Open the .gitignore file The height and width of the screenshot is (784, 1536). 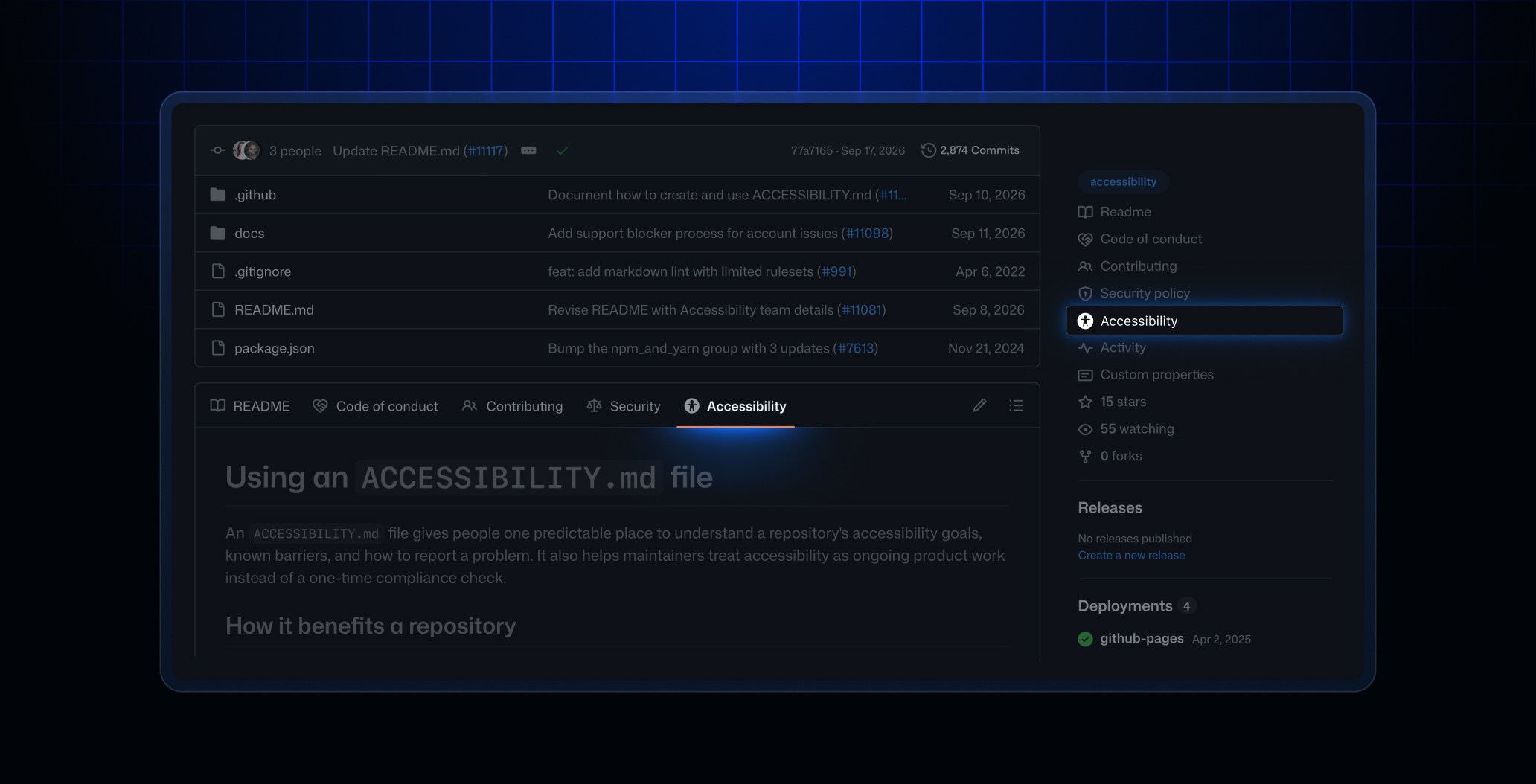(263, 271)
